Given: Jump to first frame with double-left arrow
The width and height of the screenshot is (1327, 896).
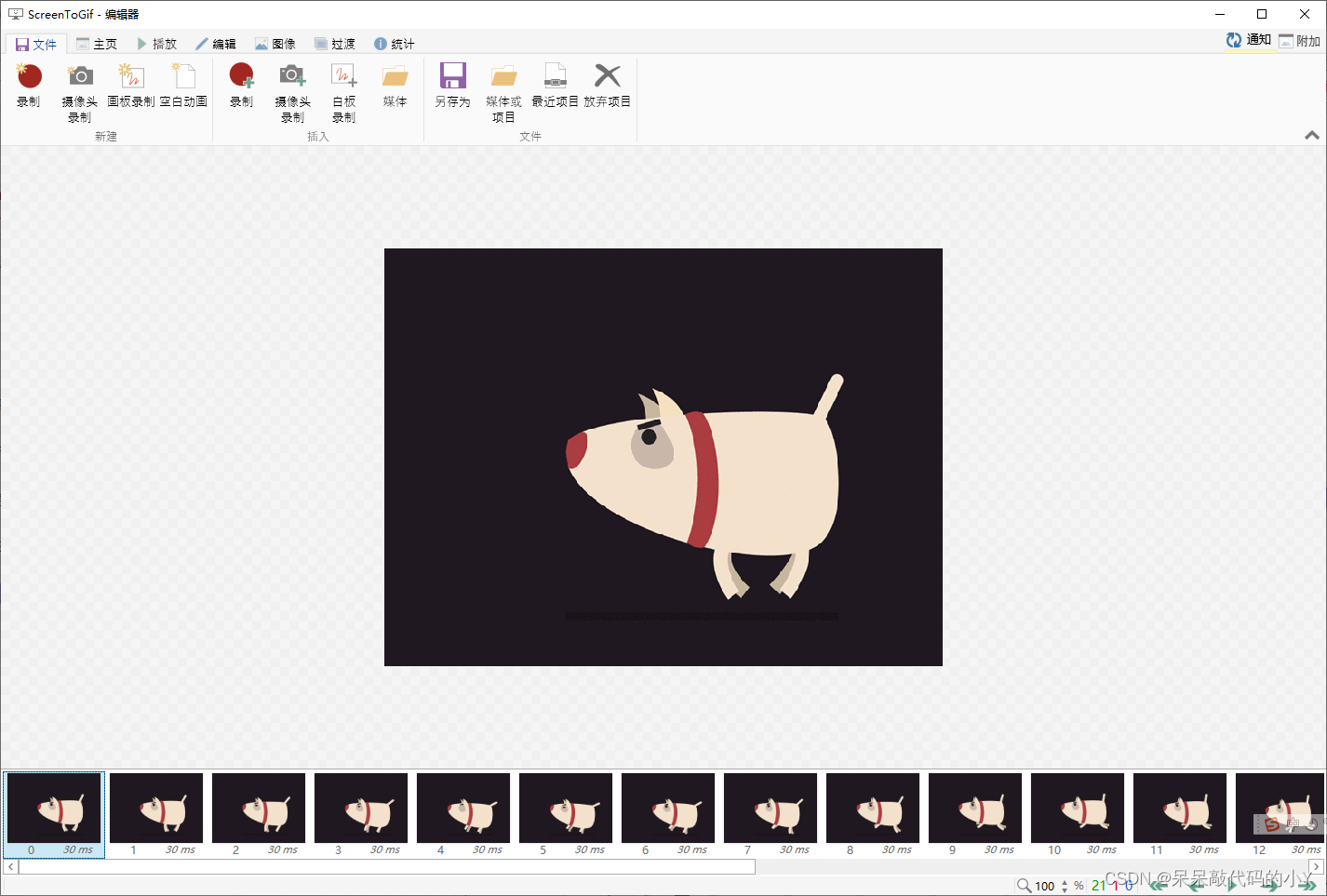Looking at the screenshot, I should pos(1158,886).
